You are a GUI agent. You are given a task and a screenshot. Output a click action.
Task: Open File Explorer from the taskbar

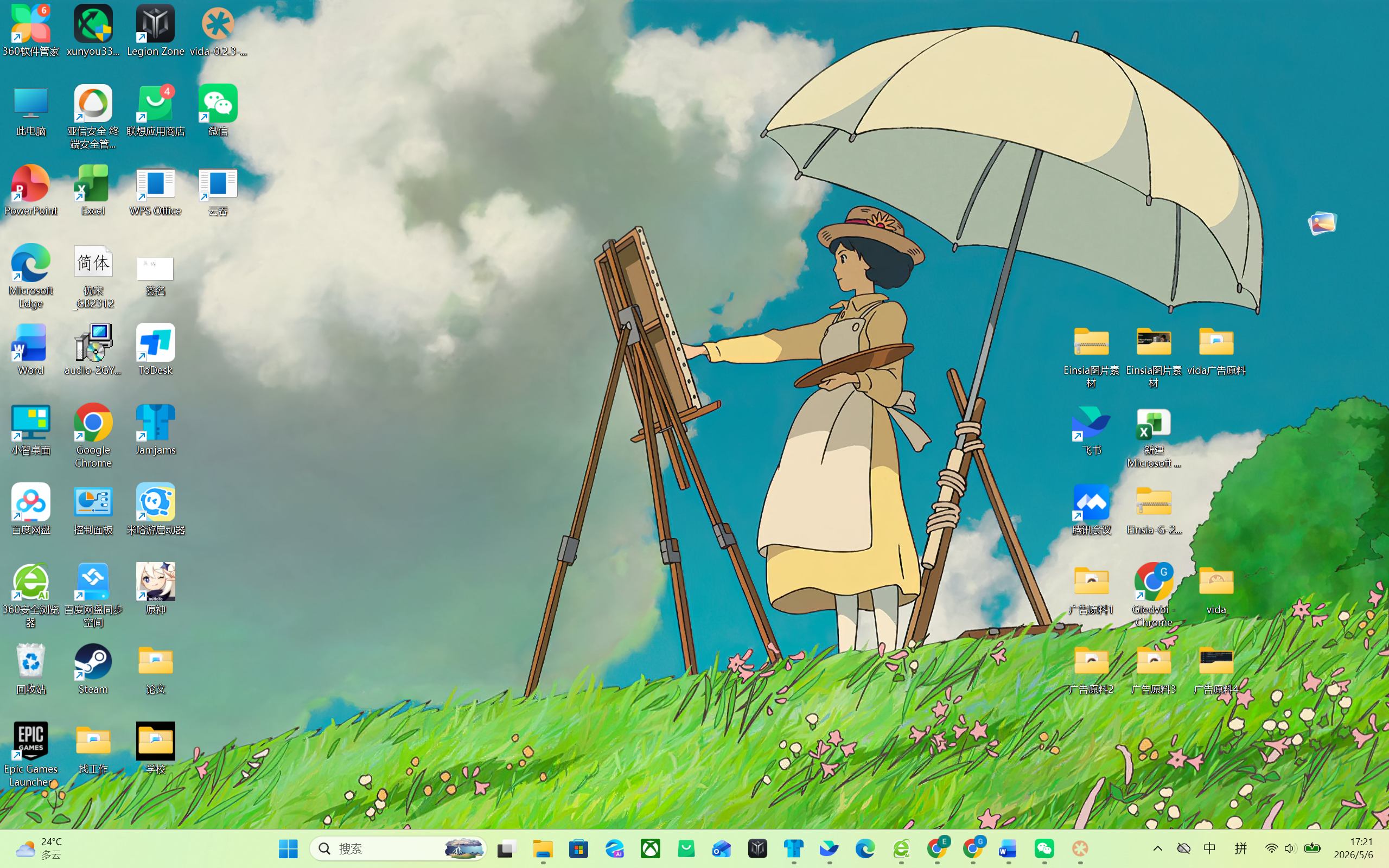pos(543,848)
